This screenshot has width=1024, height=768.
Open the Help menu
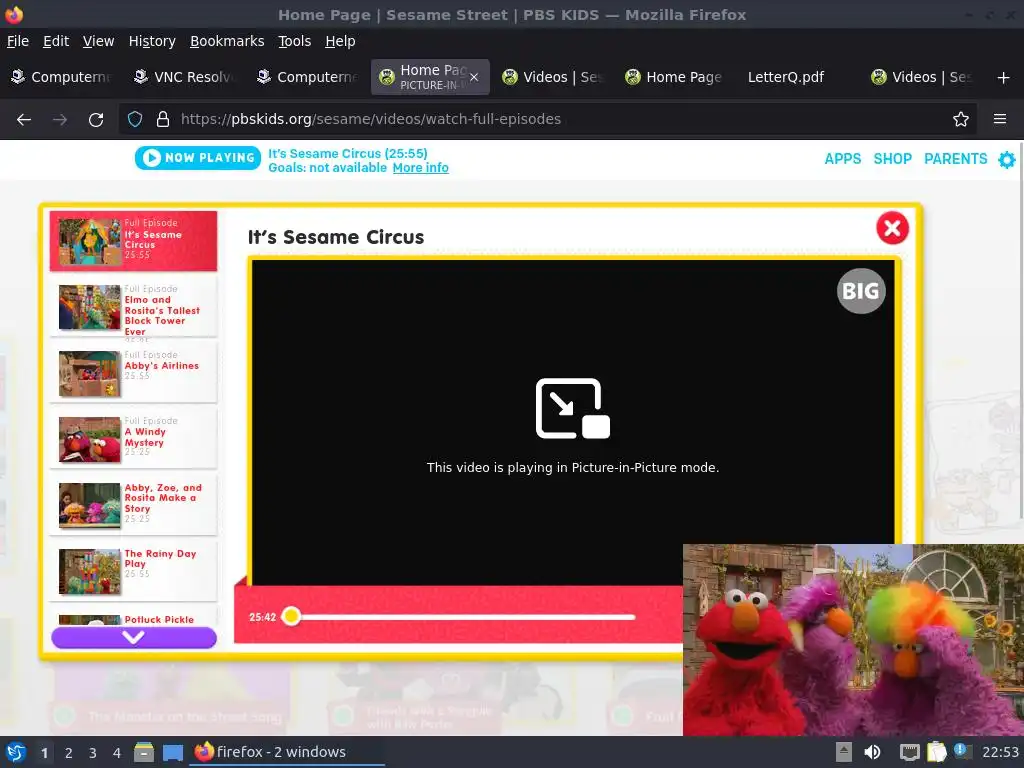(340, 41)
